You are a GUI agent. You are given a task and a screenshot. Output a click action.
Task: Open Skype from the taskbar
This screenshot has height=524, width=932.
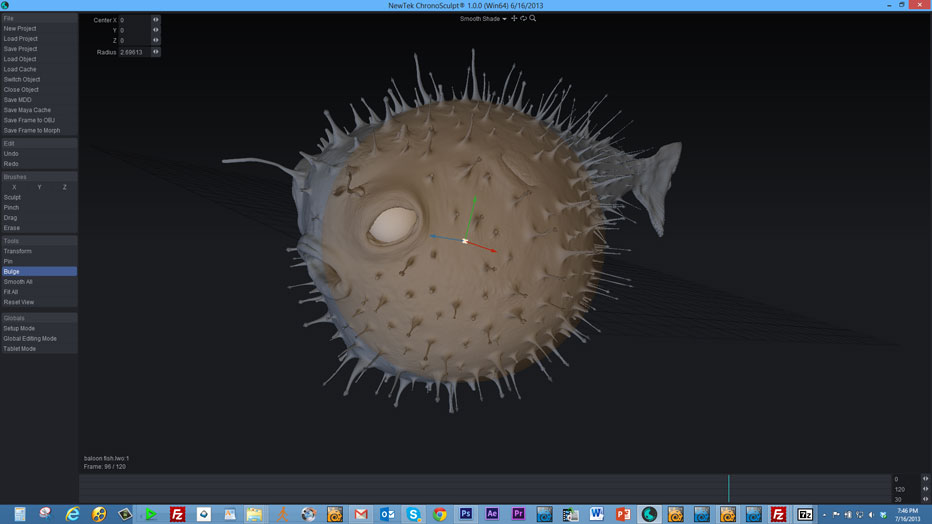tap(413, 514)
